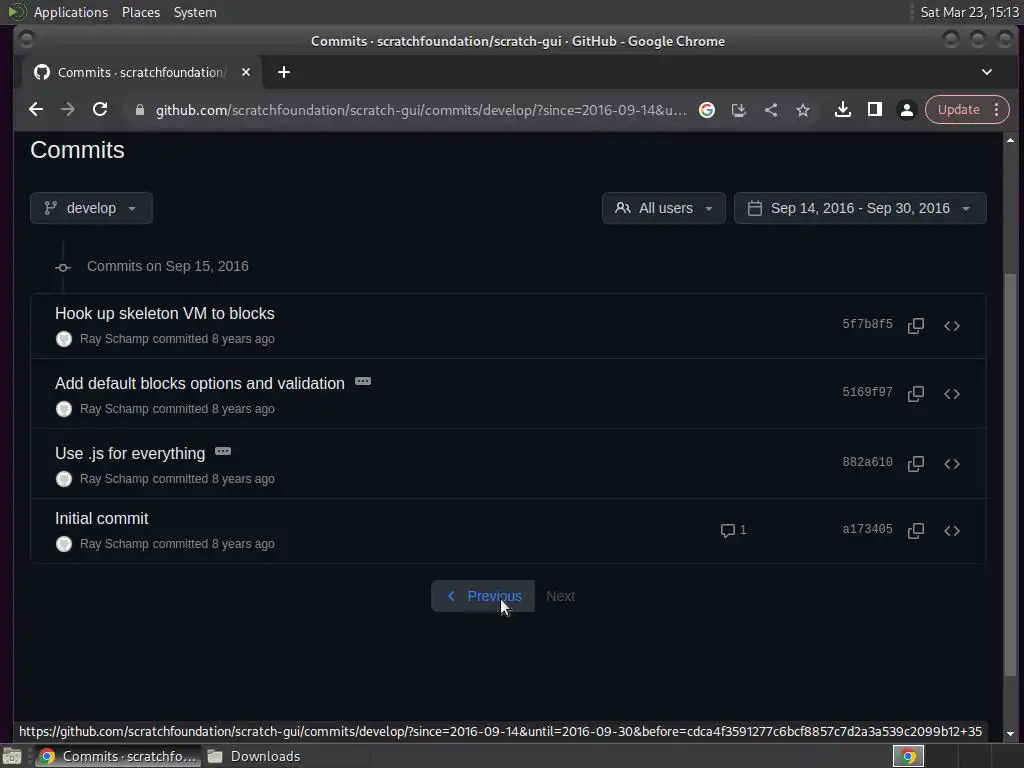
Task: Switch to Downloads window in taskbar
Action: [253, 756]
